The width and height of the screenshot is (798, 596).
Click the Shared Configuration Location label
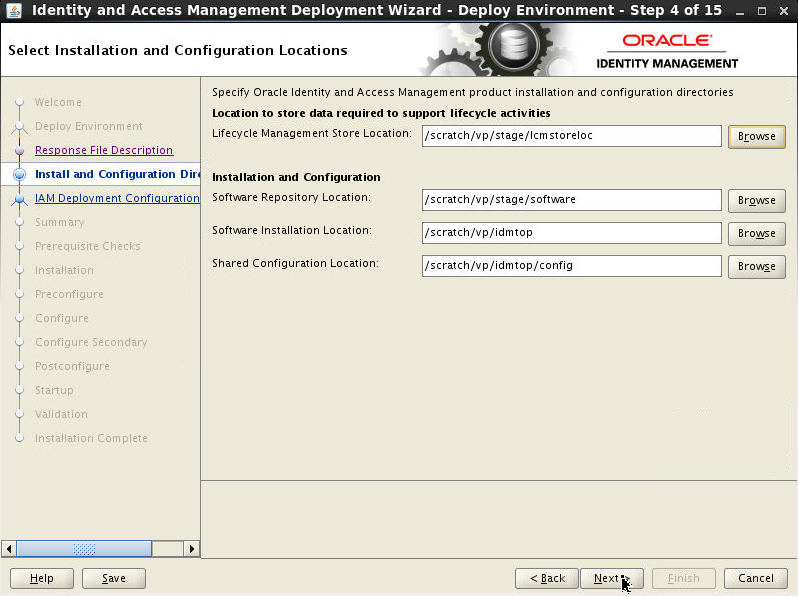296,264
